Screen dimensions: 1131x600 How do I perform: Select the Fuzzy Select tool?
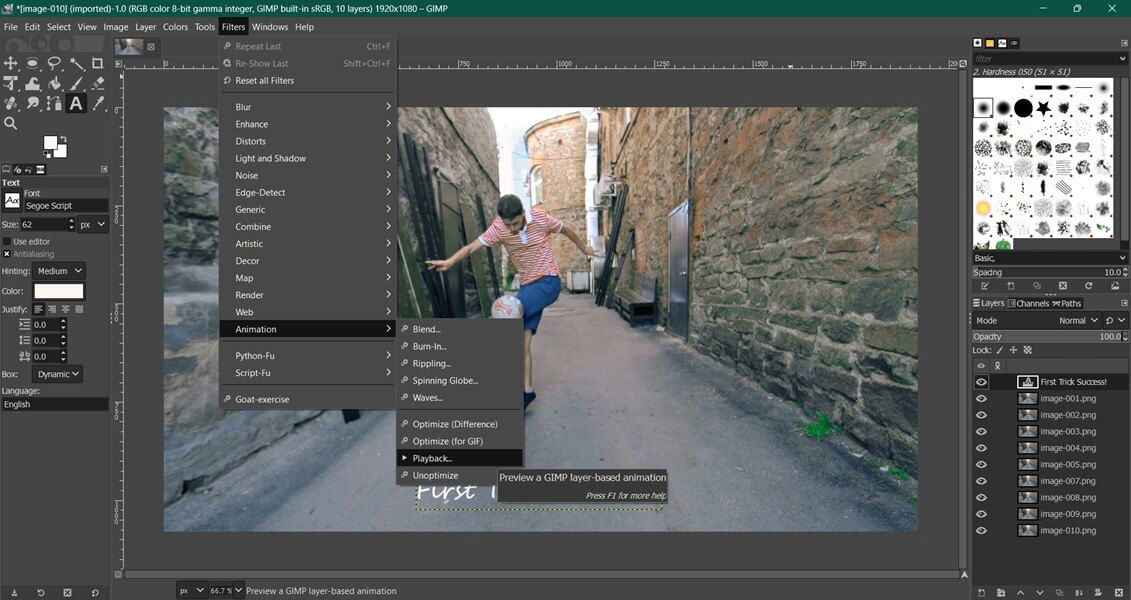[77, 62]
